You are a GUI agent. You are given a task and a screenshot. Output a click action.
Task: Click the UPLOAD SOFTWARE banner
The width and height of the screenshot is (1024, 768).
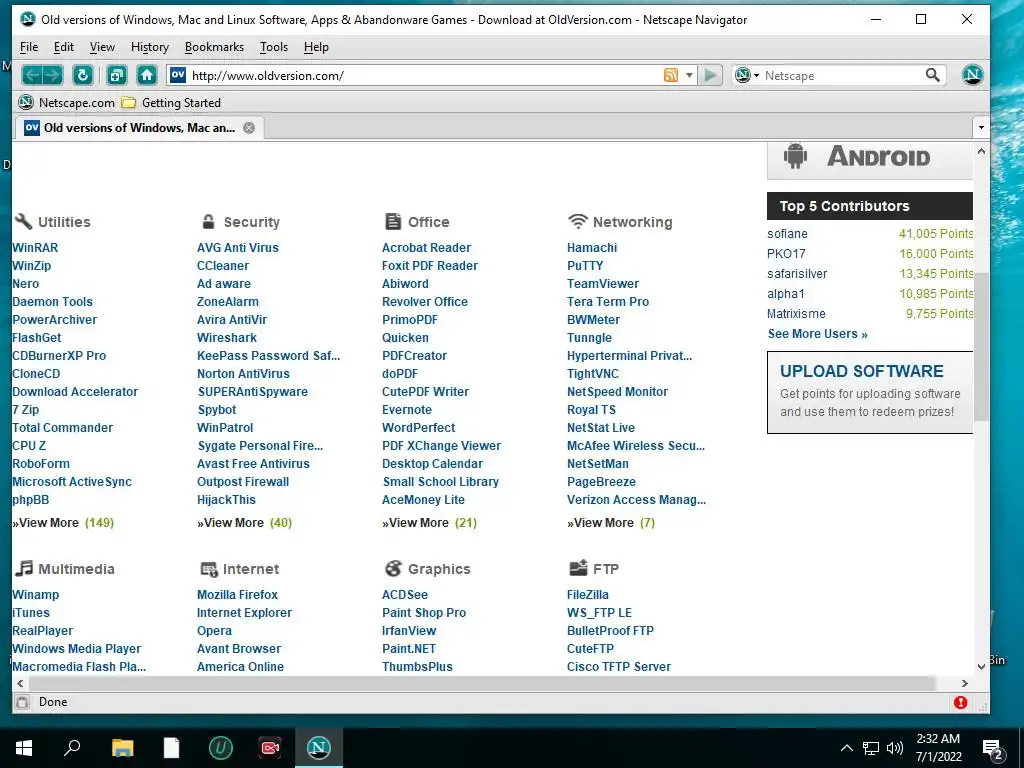click(x=870, y=392)
